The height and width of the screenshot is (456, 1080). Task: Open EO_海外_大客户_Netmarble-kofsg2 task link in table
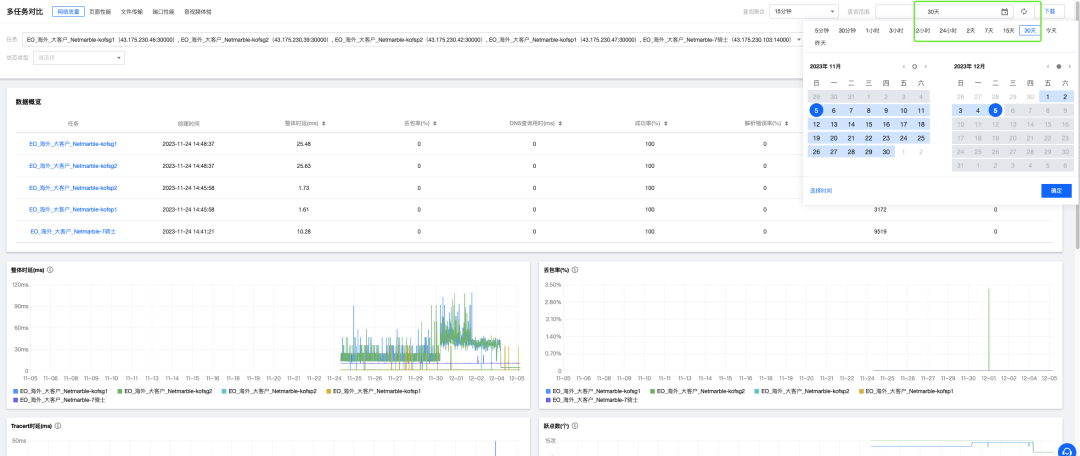point(73,165)
